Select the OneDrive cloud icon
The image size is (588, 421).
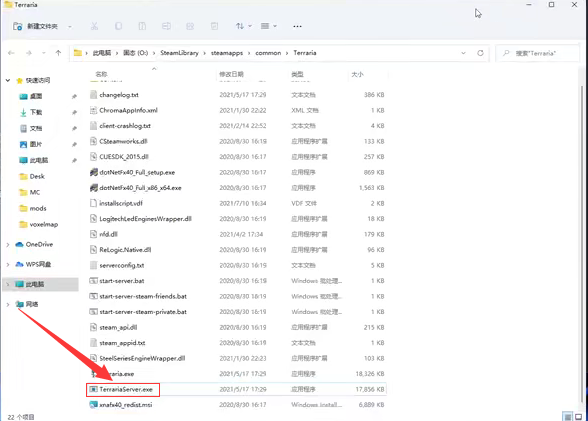tap(20, 244)
